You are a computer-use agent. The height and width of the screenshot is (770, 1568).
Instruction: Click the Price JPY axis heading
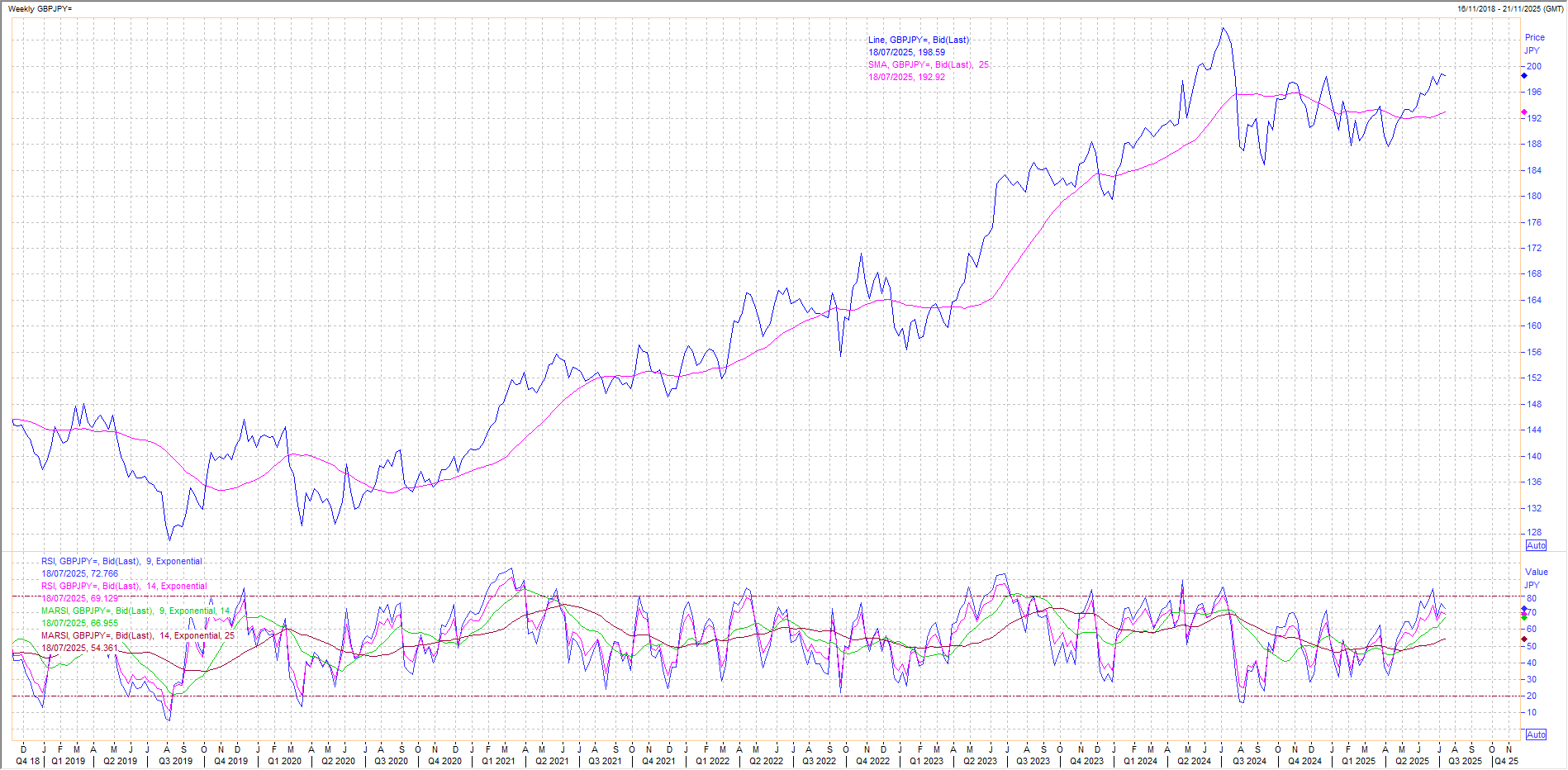click(x=1534, y=44)
